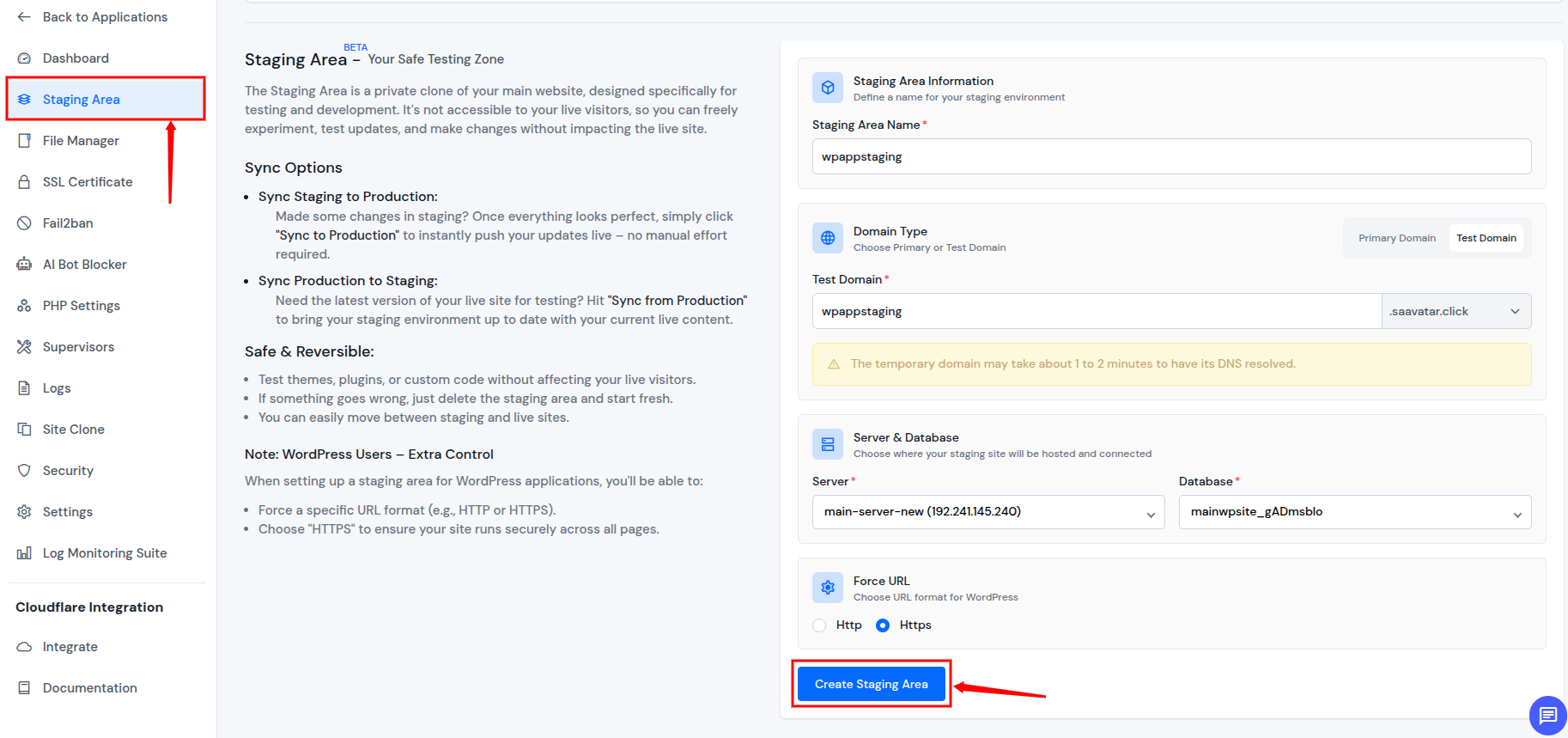Open the Server selection dropdown

point(988,512)
